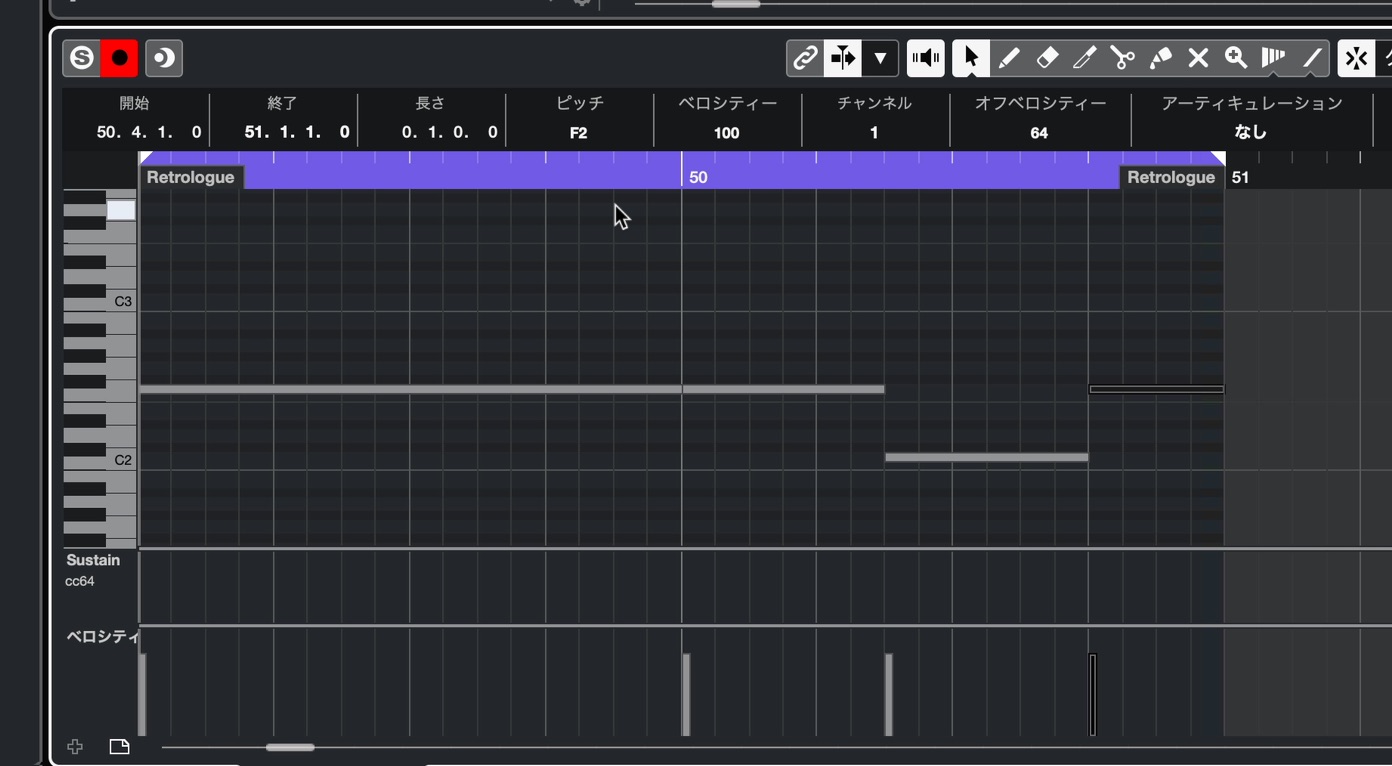Select the Line tool
This screenshot has width=1392, height=766.
[1311, 58]
